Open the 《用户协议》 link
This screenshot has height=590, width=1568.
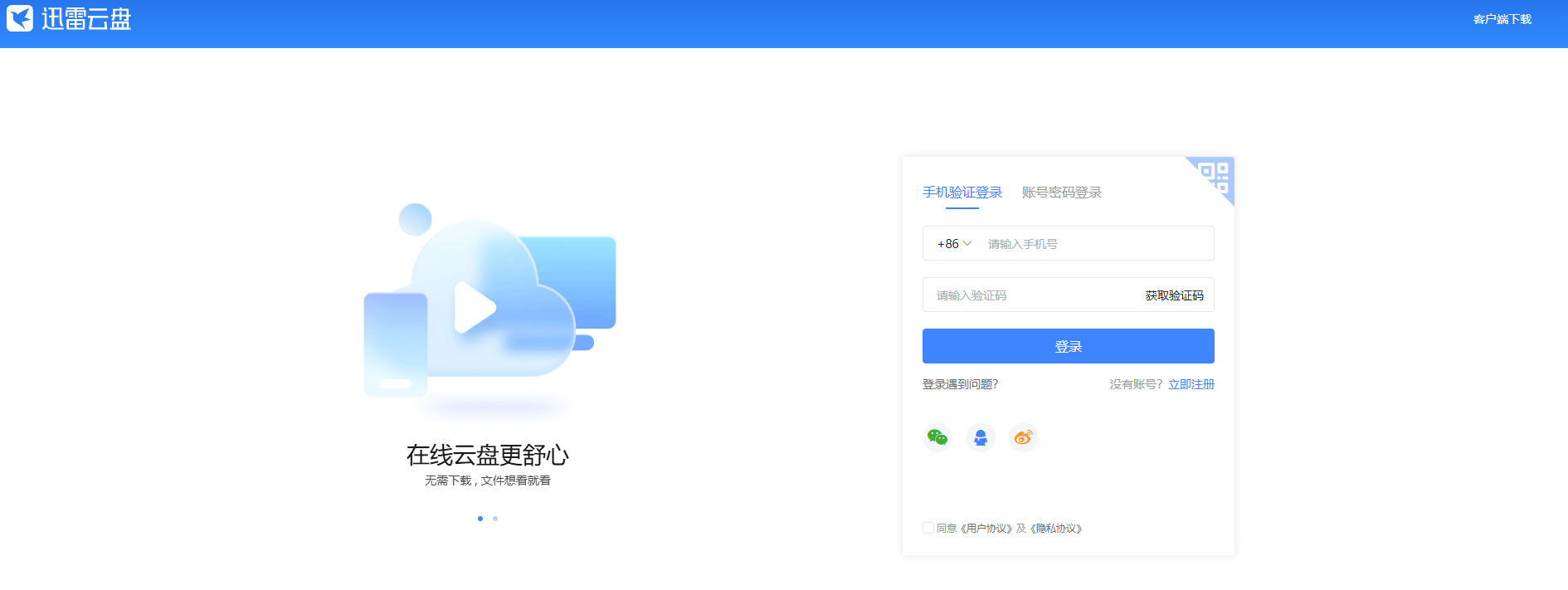(x=986, y=529)
